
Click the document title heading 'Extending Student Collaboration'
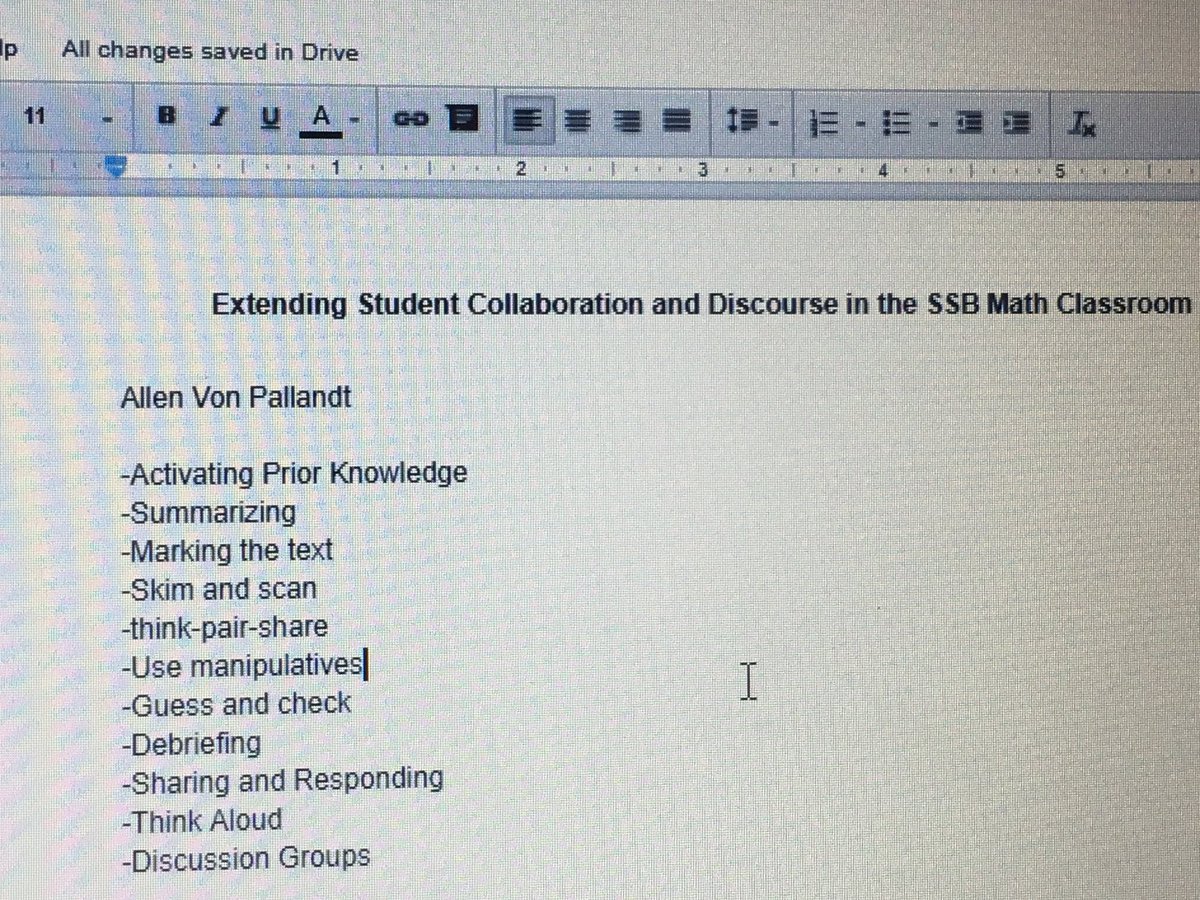tap(703, 304)
